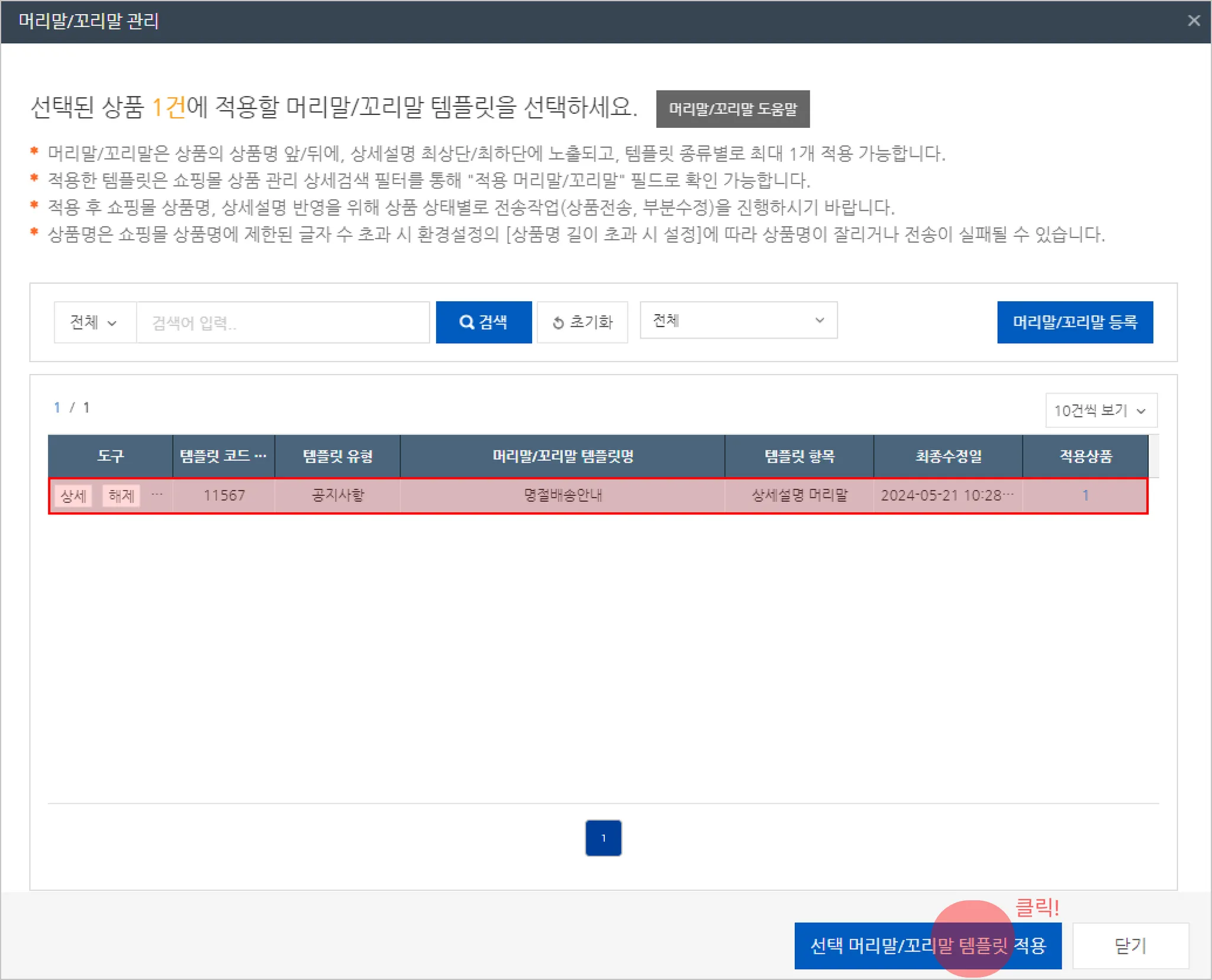This screenshot has height=980, width=1212.
Task: Sort by 템플릿 코드 column header
Action: pyautogui.click(x=223, y=456)
